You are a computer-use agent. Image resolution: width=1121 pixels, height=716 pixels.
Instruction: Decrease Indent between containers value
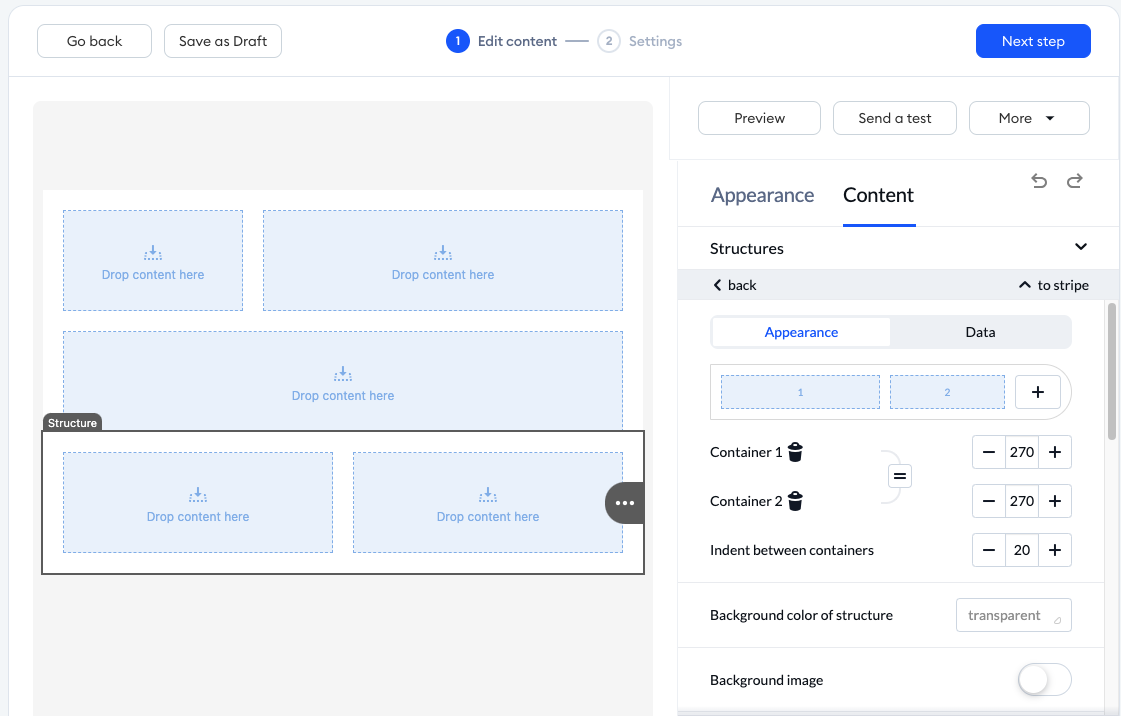tap(988, 550)
